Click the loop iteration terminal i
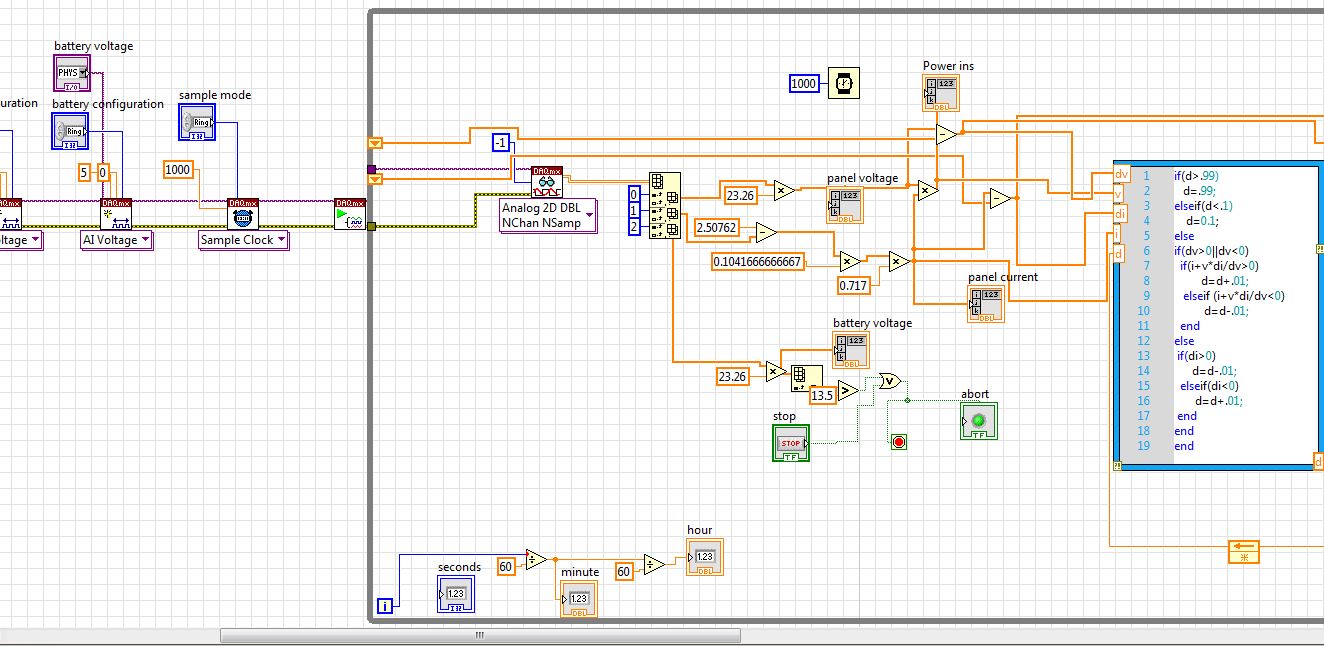This screenshot has height=646, width=1324. pos(385,605)
